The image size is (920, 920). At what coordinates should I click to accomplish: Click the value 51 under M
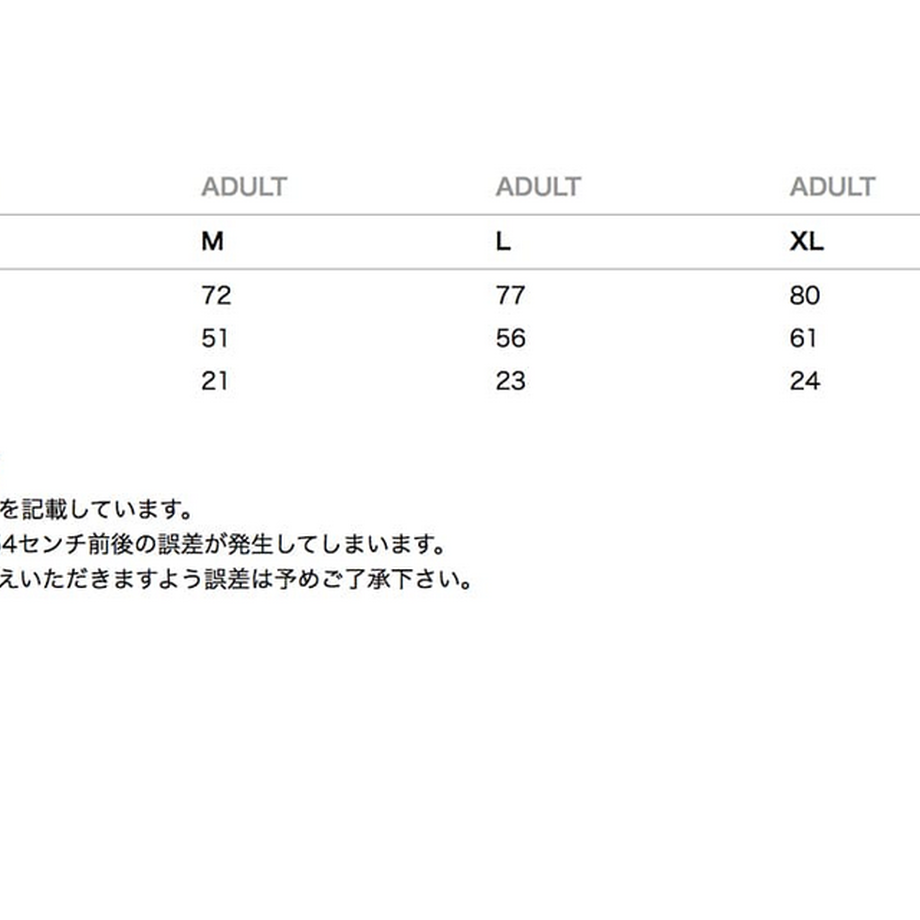click(x=215, y=338)
